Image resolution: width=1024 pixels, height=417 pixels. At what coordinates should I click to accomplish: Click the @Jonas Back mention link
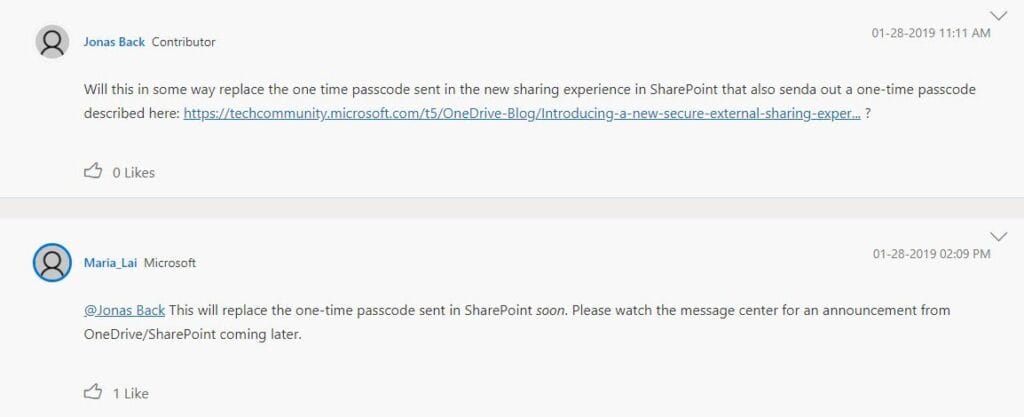124,309
